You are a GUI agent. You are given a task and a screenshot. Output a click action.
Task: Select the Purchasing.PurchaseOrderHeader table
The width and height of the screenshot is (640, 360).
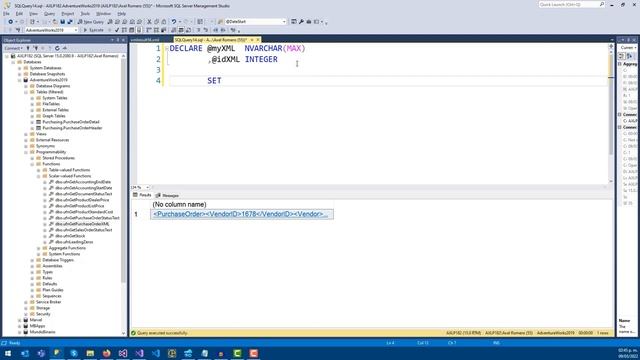72,128
